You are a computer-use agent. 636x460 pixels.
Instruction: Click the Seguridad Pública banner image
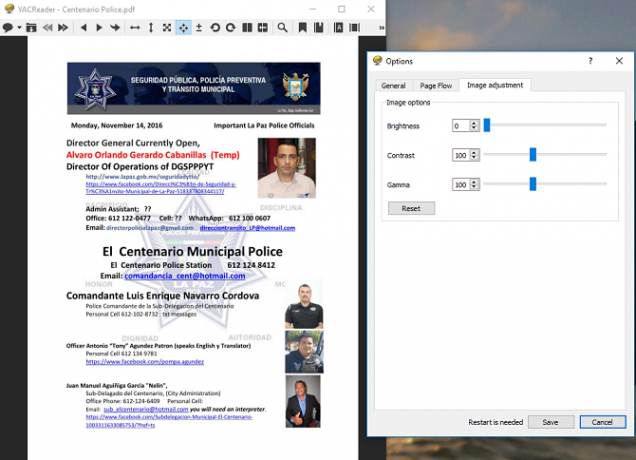click(193, 88)
